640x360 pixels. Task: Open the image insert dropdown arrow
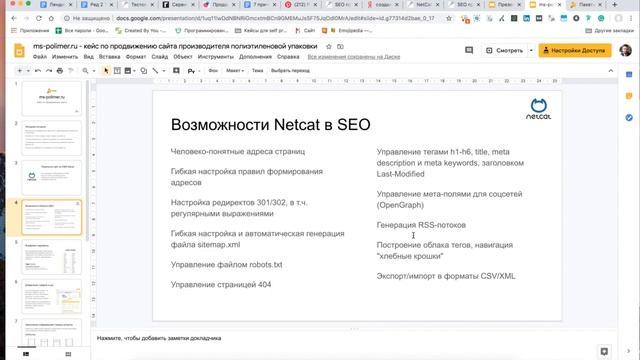pyautogui.click(x=134, y=71)
